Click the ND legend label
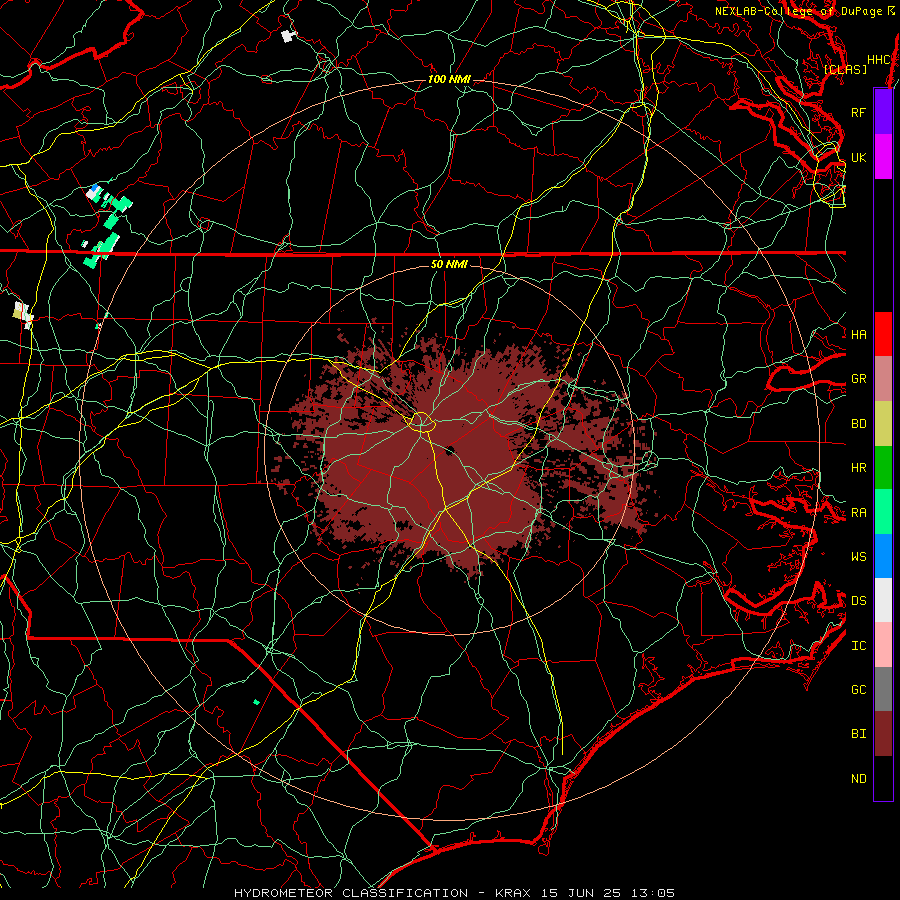The height and width of the screenshot is (900, 900). coord(858,779)
